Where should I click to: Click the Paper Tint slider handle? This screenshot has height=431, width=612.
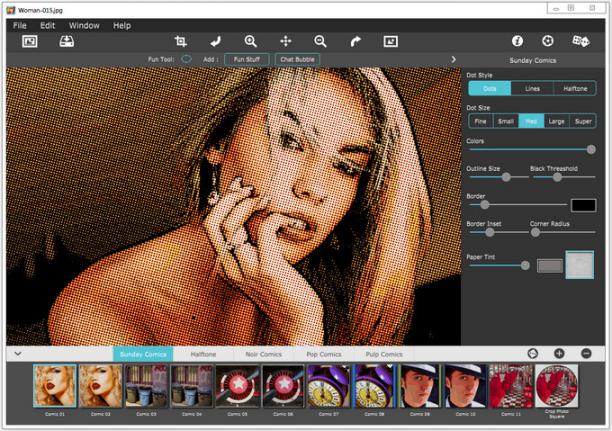525,265
